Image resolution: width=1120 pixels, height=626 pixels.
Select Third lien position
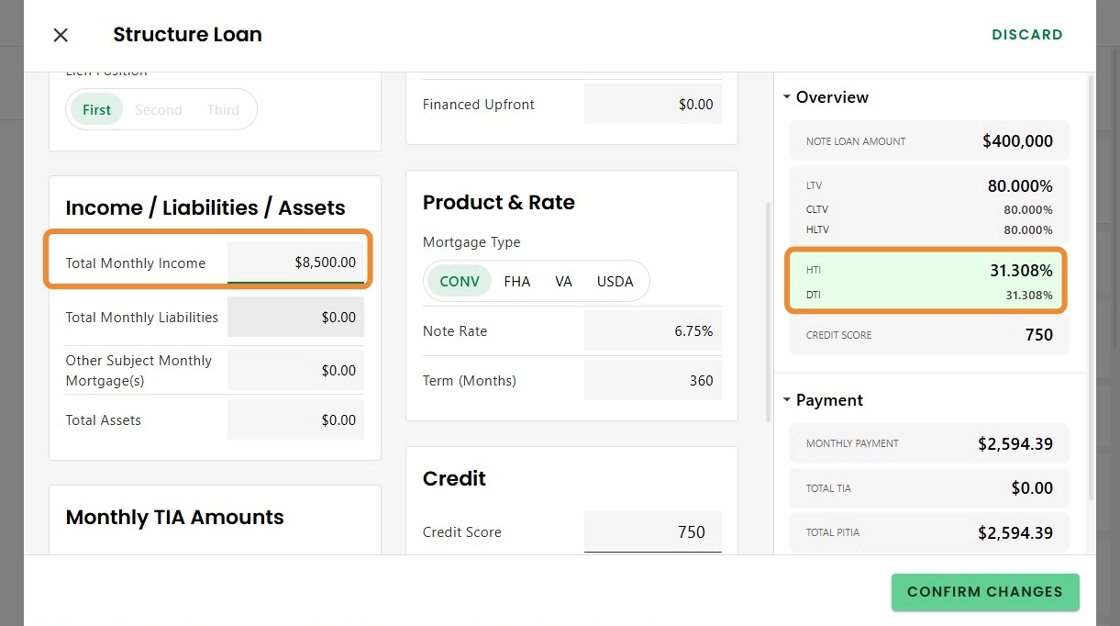pos(223,110)
